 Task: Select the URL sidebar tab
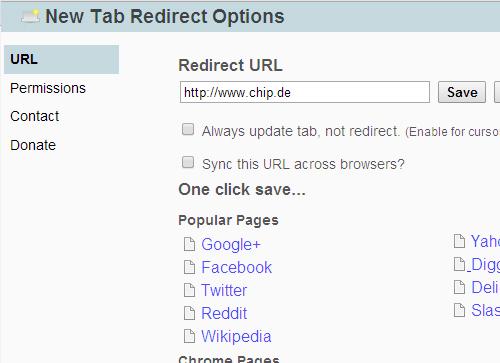pos(61,59)
